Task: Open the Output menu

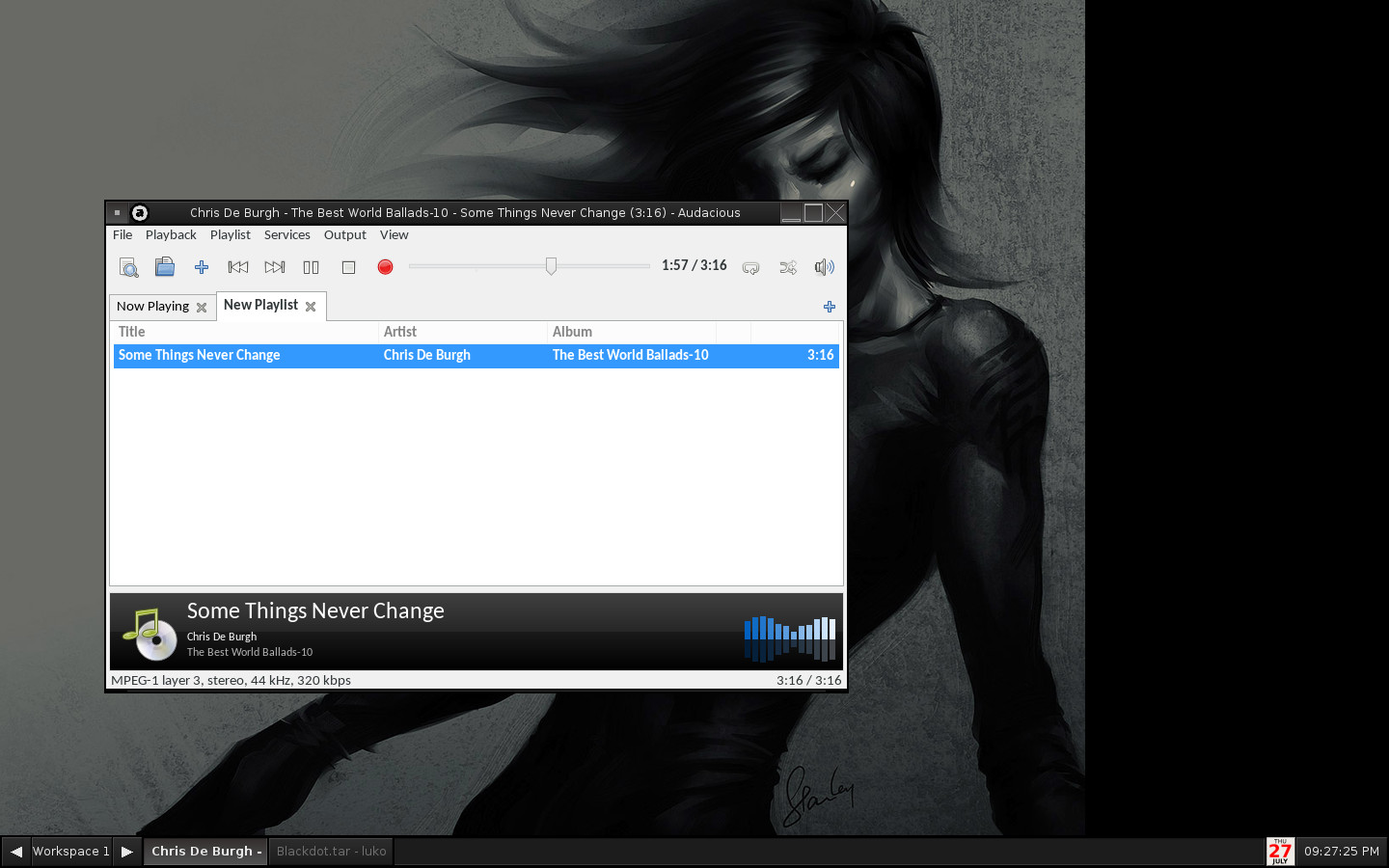Action: pos(345,234)
